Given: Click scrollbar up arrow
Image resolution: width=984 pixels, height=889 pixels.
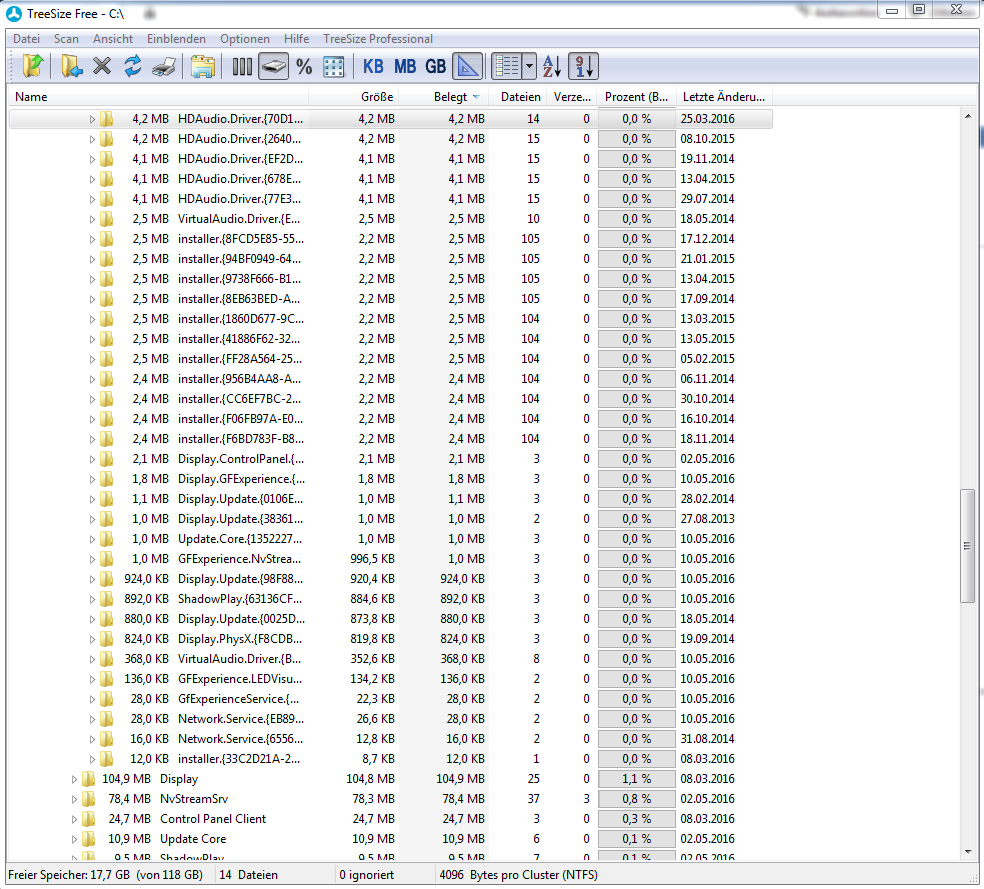Looking at the screenshot, I should pyautogui.click(x=967, y=116).
